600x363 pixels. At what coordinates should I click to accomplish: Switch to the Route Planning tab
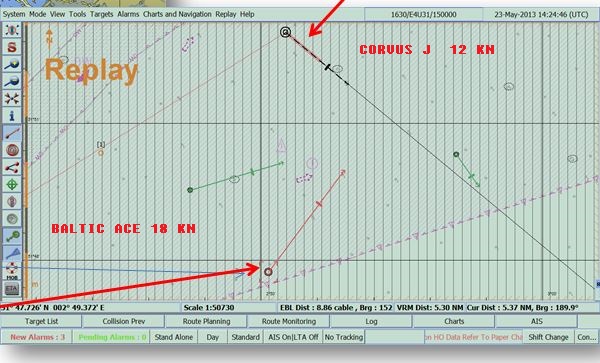point(206,321)
